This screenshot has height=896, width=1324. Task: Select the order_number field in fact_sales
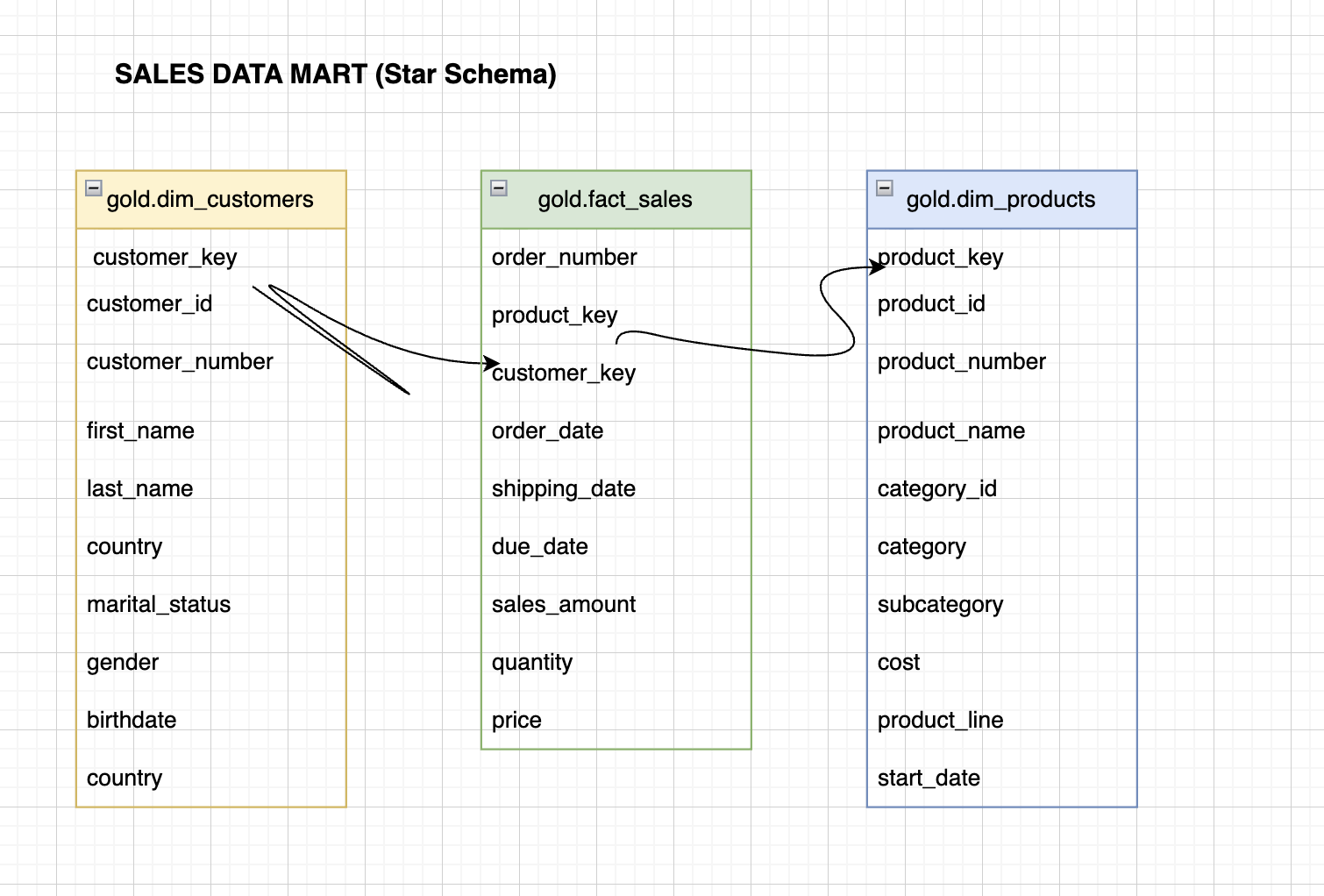(x=564, y=257)
